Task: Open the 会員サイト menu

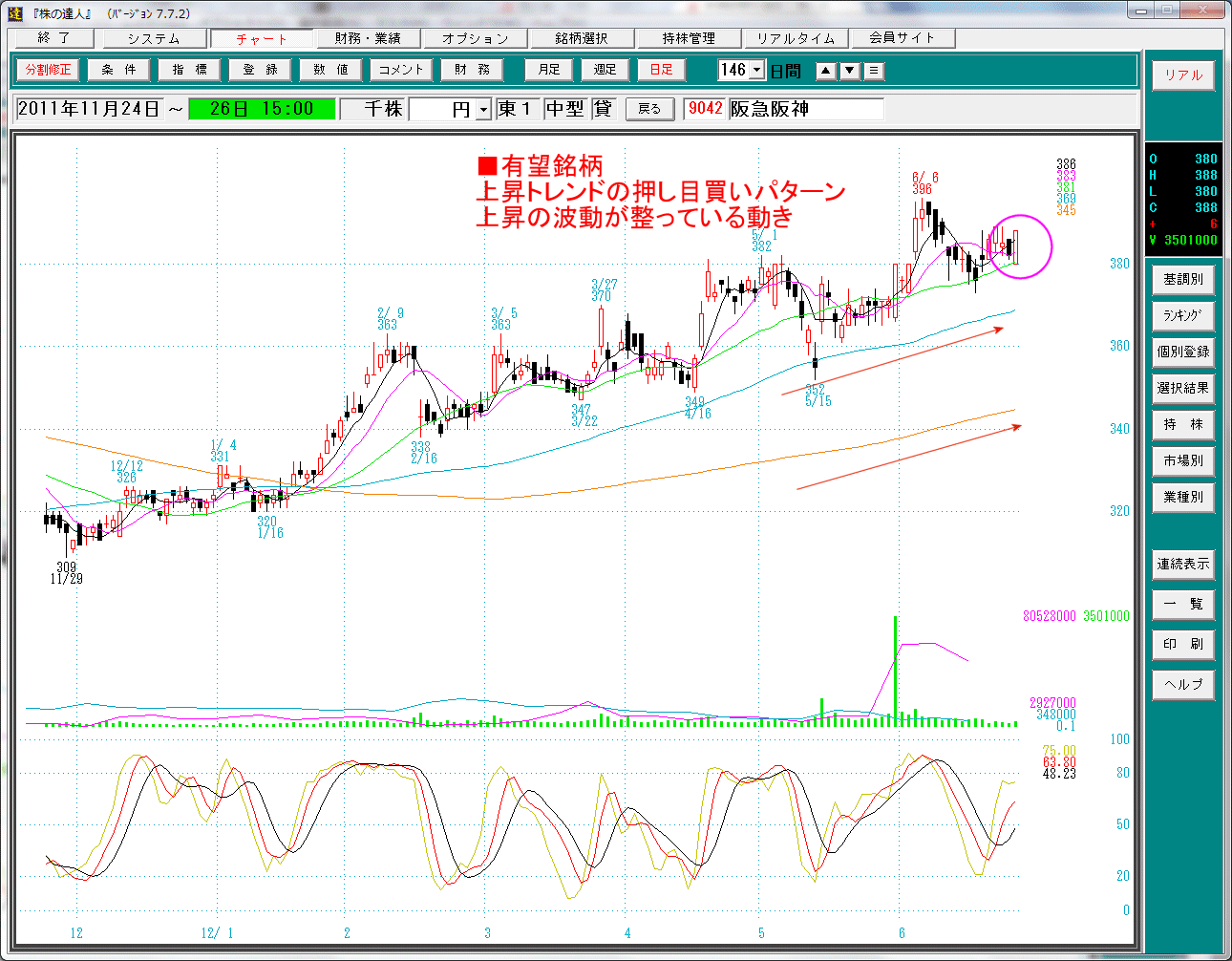Action: (x=902, y=38)
